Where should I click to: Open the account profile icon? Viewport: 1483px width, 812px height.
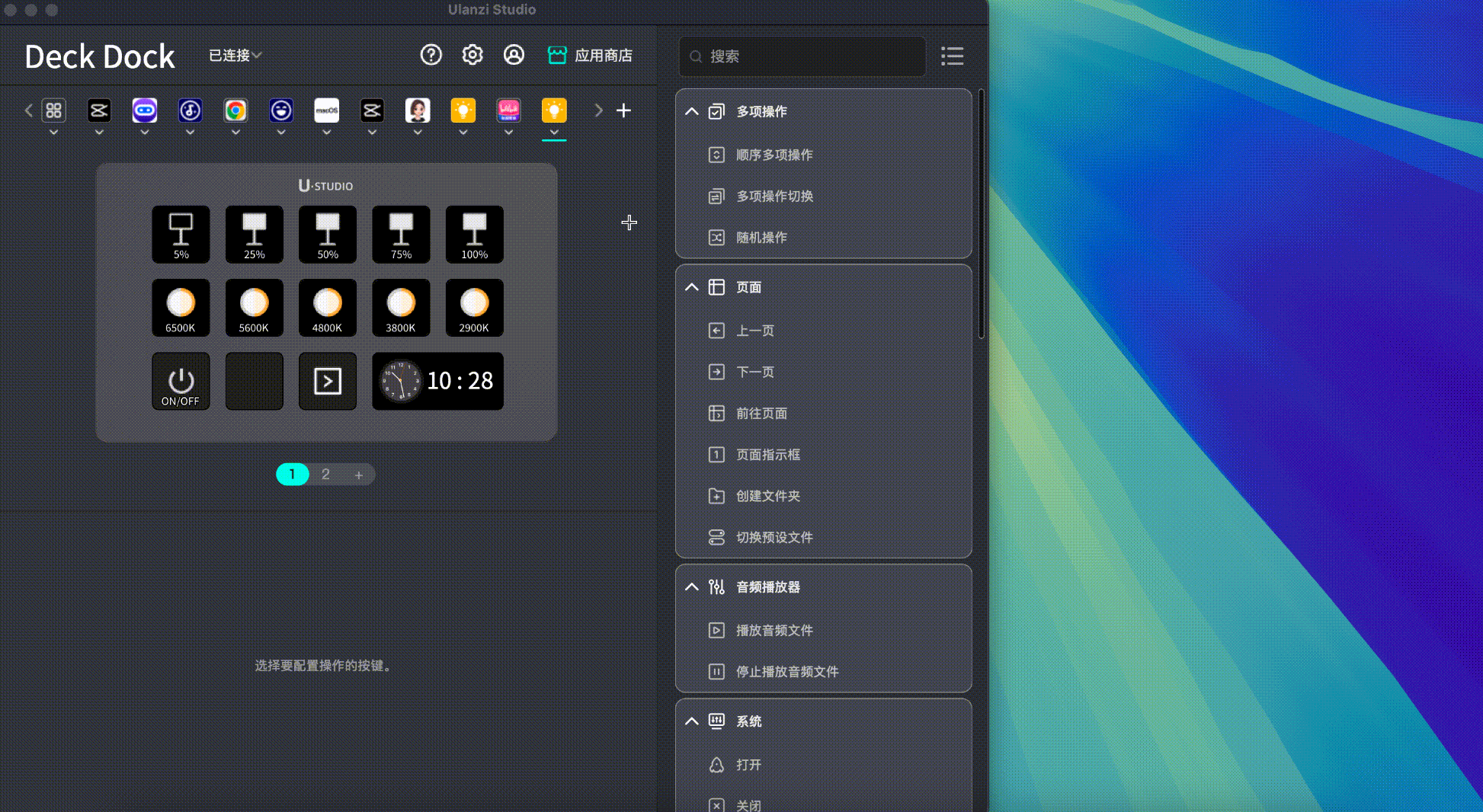click(x=514, y=55)
